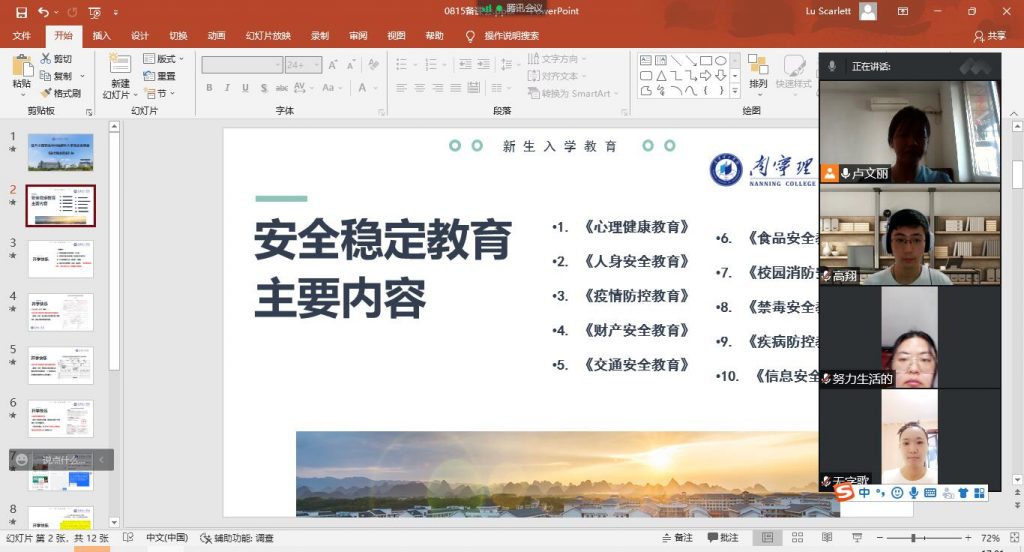This screenshot has width=1024, height=552.
Task: Open the Slide Show ribbon tab
Action: 268,36
